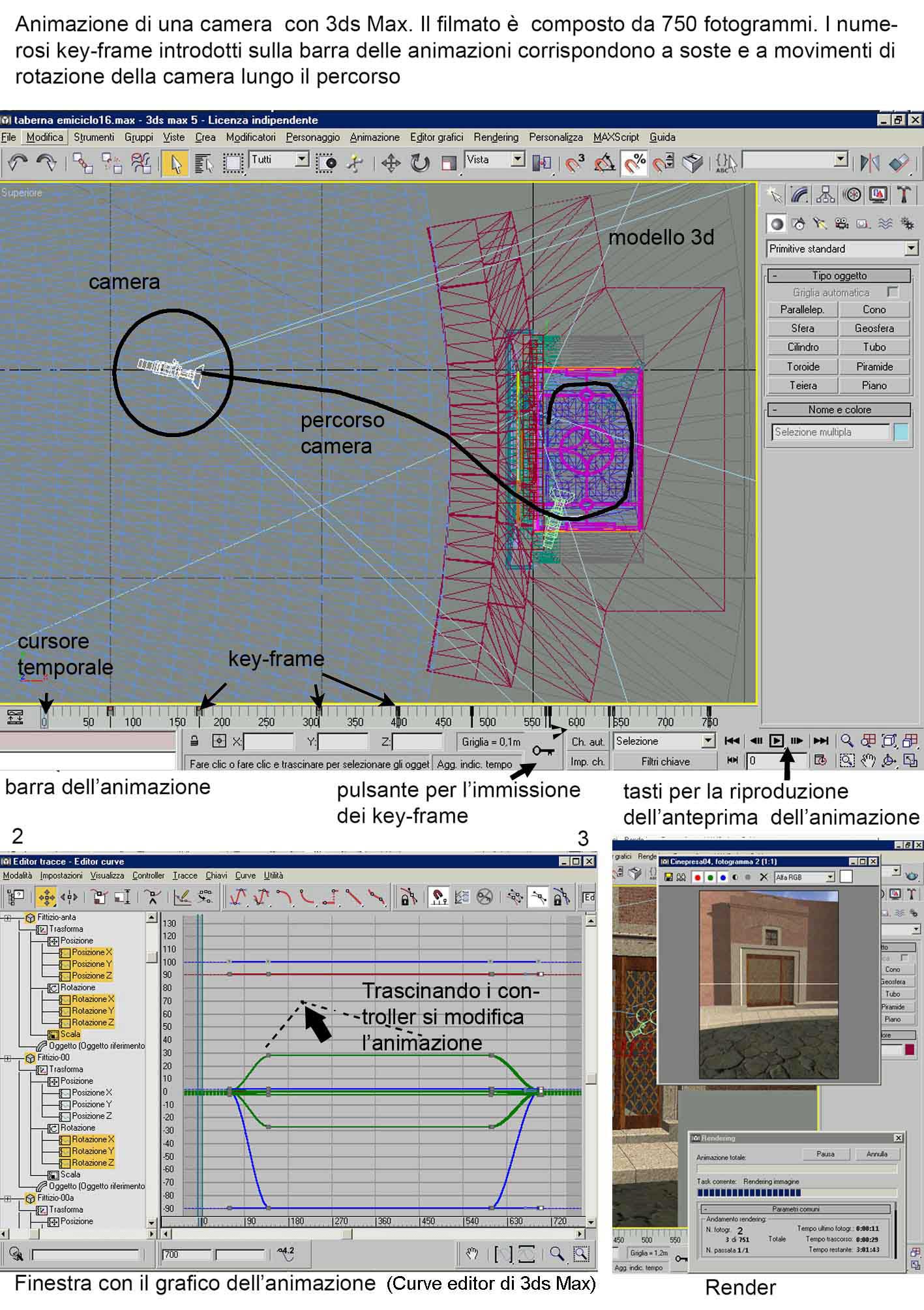Toggle the selection lock padlock

coord(194,741)
